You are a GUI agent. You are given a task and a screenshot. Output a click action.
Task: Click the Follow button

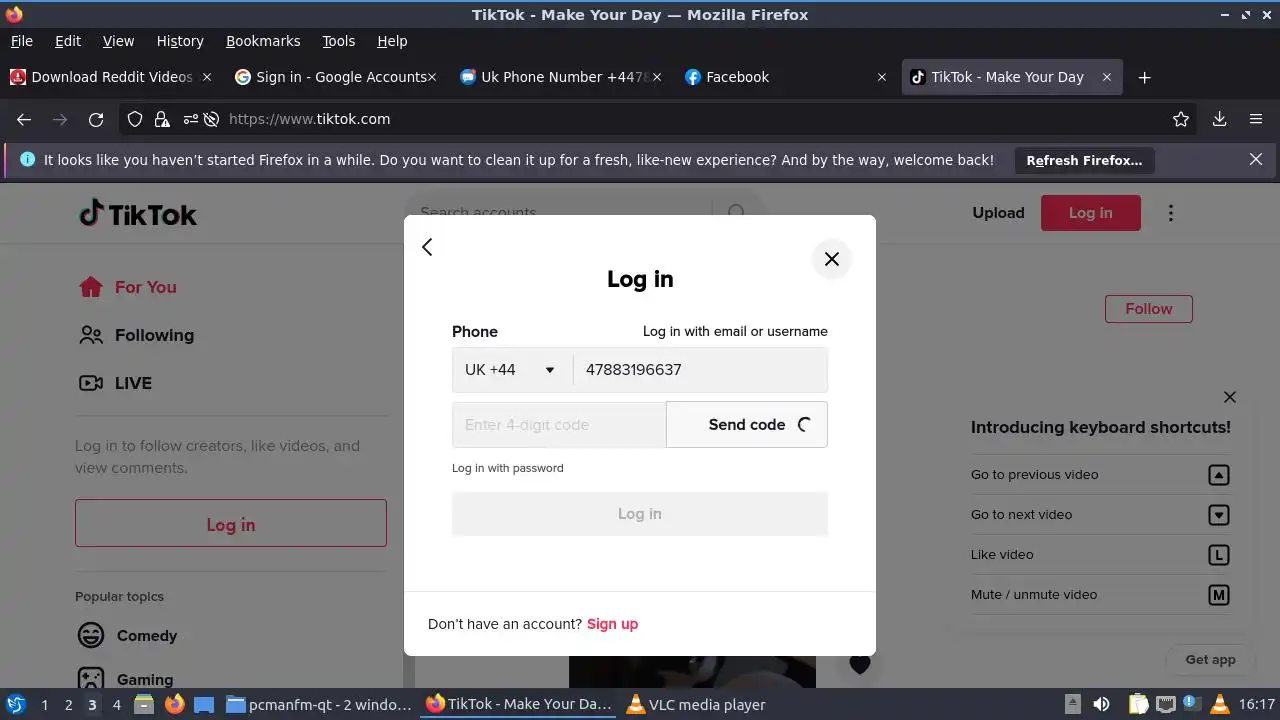[1149, 309]
